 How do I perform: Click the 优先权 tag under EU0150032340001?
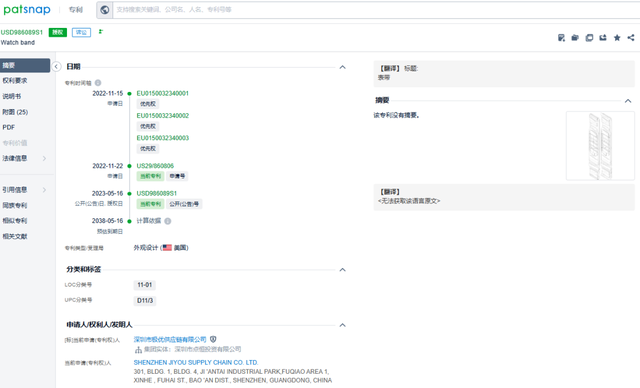[148, 104]
